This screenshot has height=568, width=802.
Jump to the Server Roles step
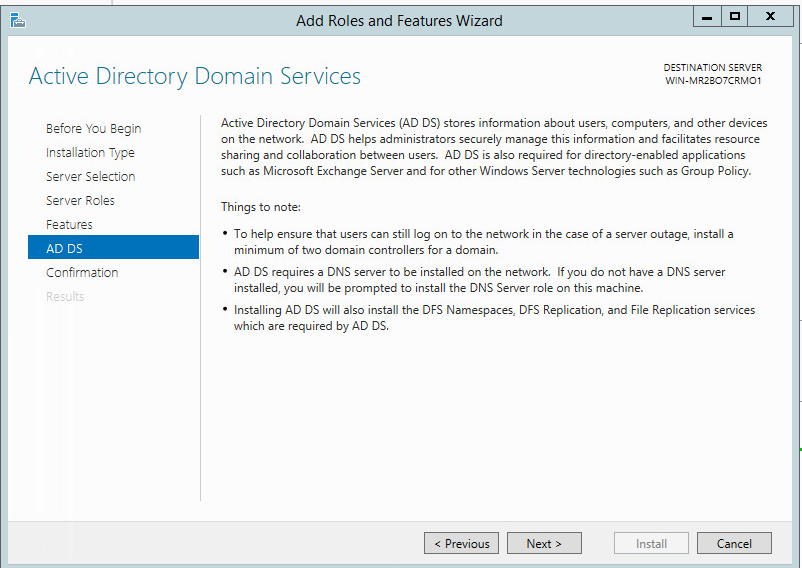80,200
